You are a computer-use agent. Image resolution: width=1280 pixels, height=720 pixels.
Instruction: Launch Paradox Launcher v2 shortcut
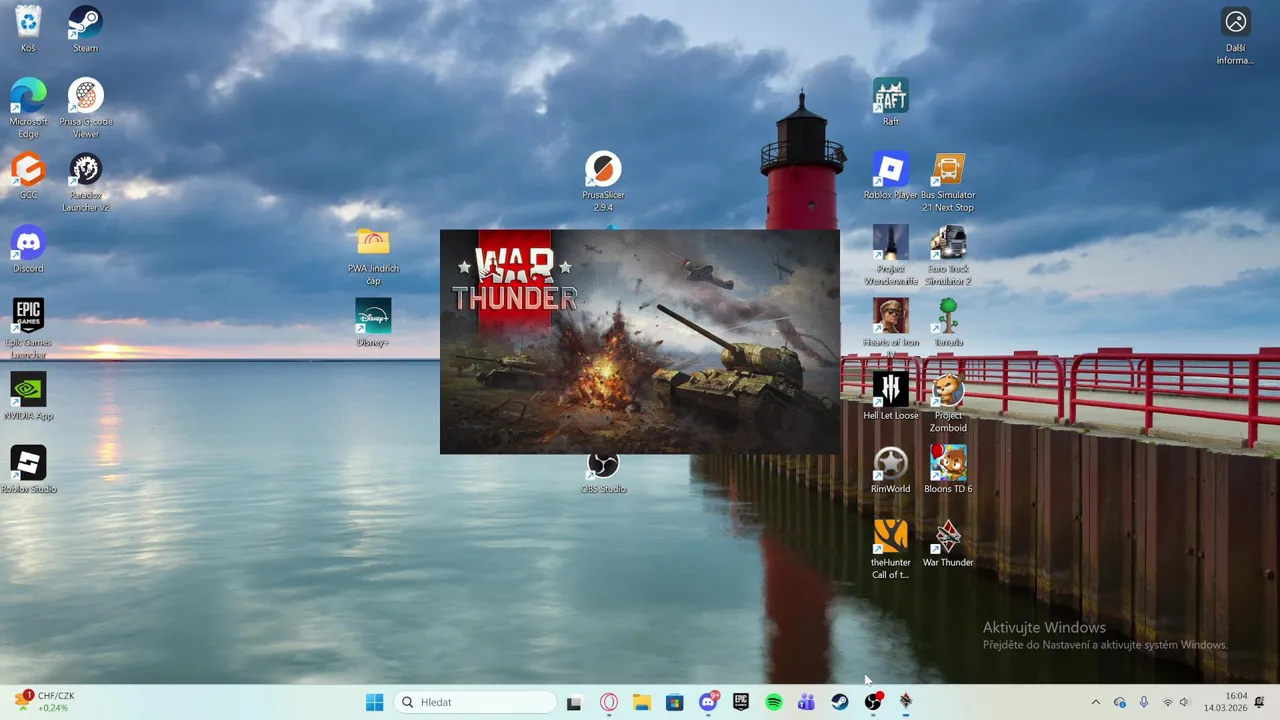[x=85, y=182]
